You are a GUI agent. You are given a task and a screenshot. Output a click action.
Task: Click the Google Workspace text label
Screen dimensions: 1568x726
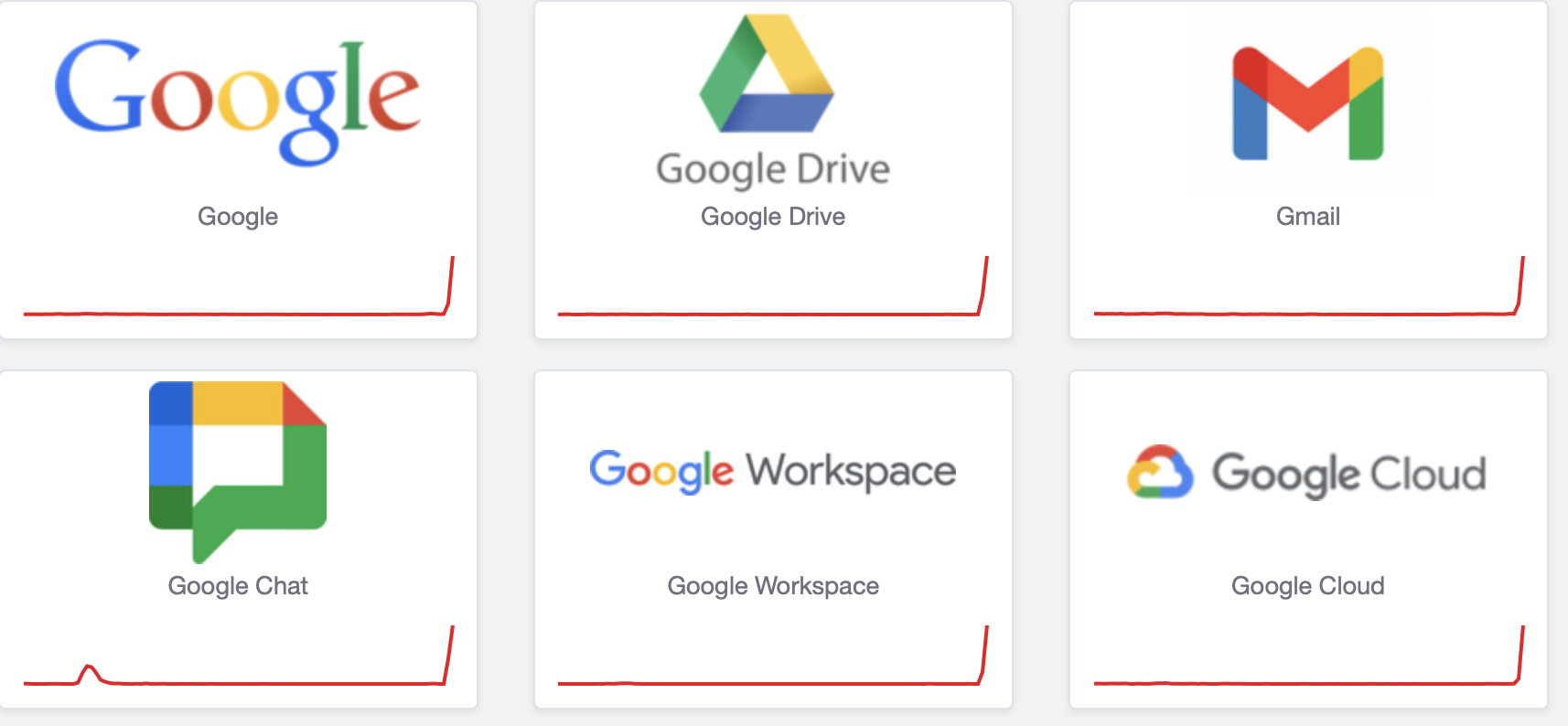(773, 586)
